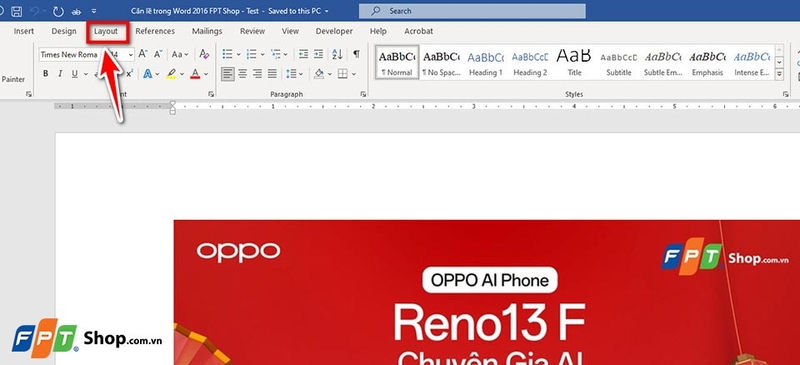The image size is (800, 365).
Task: Toggle Underline formatting
Action: point(74,74)
